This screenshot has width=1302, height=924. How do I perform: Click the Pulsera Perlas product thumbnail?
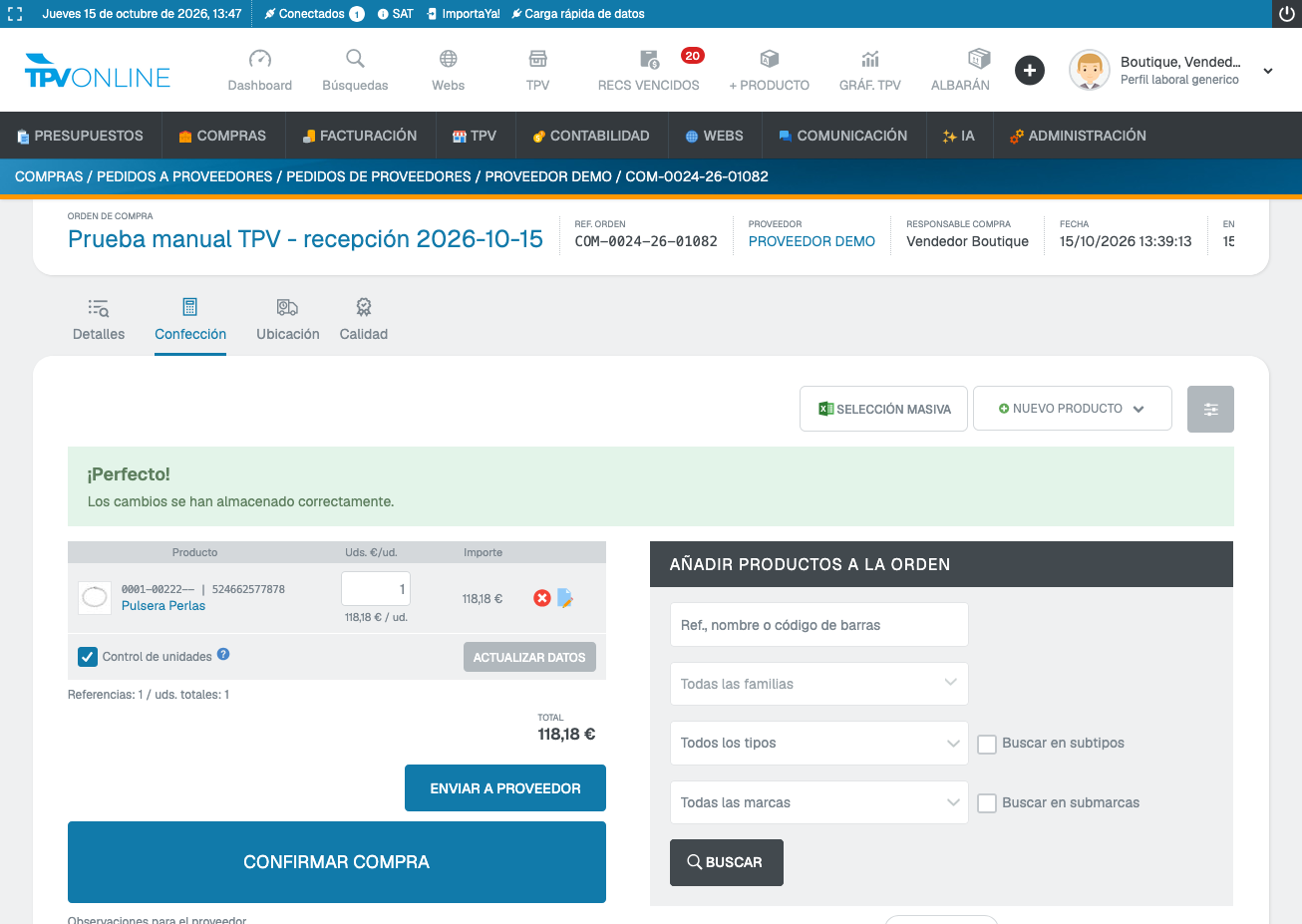point(95,597)
